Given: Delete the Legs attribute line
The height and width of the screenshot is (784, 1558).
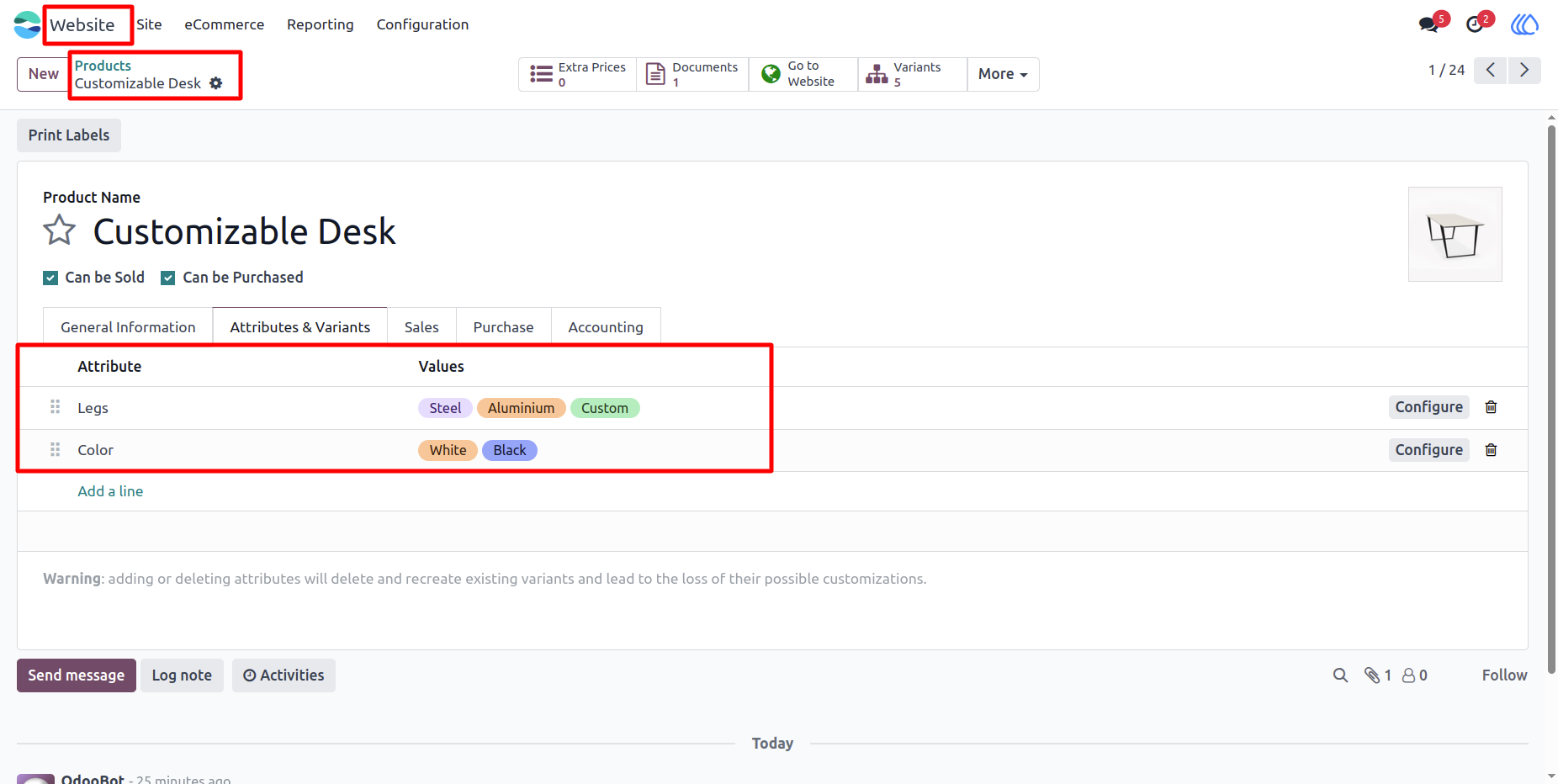Looking at the screenshot, I should click(1491, 407).
